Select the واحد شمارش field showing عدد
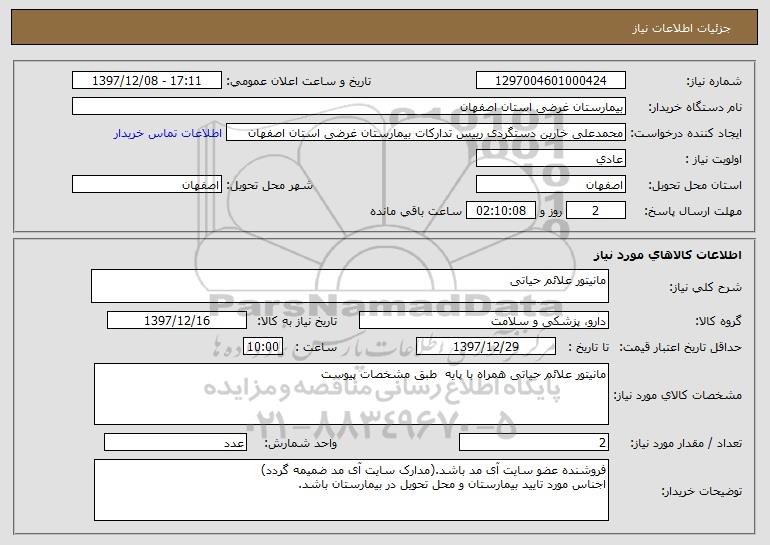Viewport: 770px width, 545px height. (175, 442)
